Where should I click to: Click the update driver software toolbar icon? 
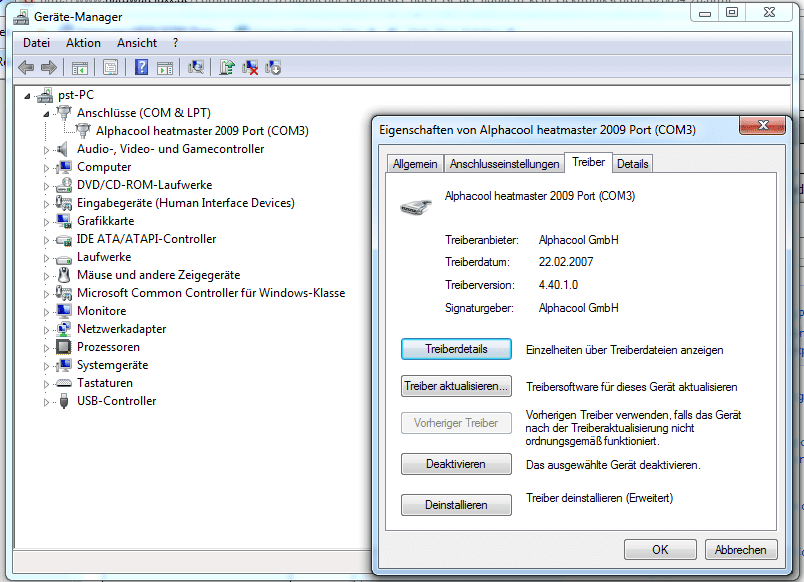(227, 67)
